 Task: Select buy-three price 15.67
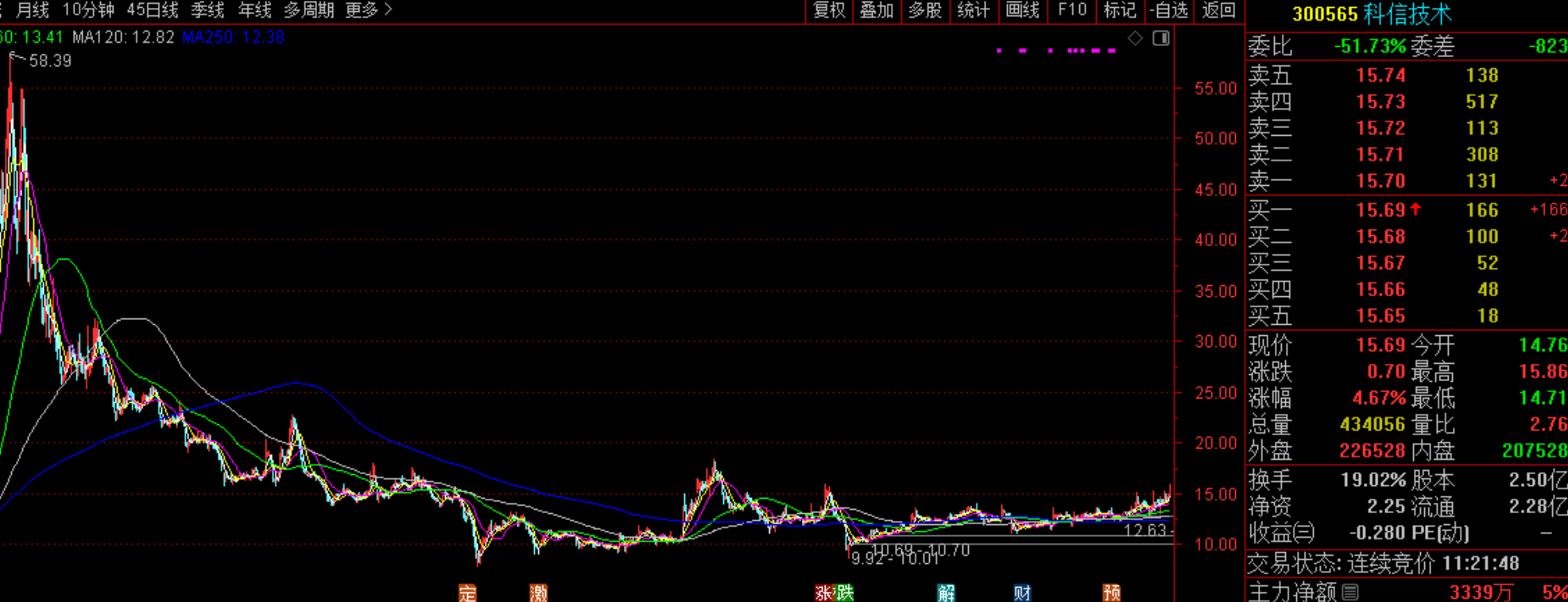click(x=1380, y=263)
